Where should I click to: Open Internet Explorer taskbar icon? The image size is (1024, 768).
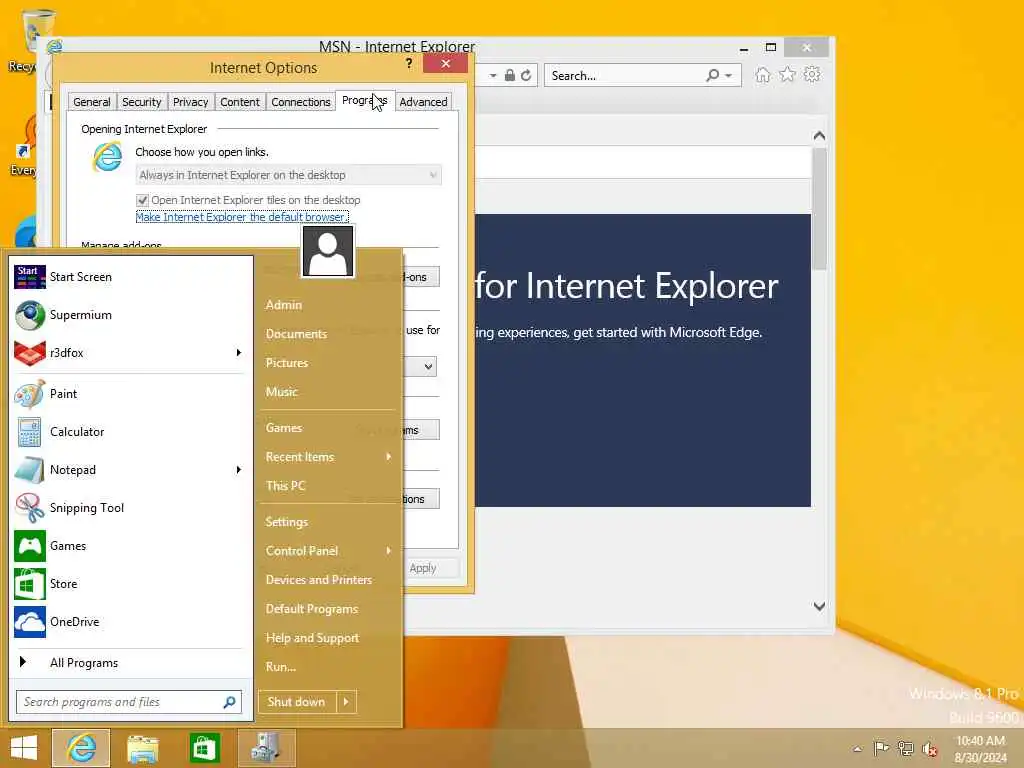(x=81, y=748)
